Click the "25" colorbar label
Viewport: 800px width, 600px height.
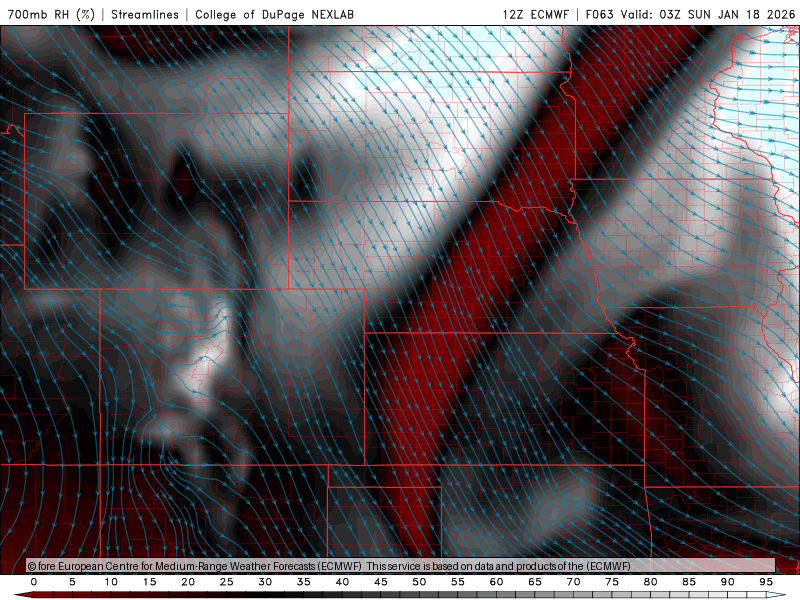tap(226, 582)
